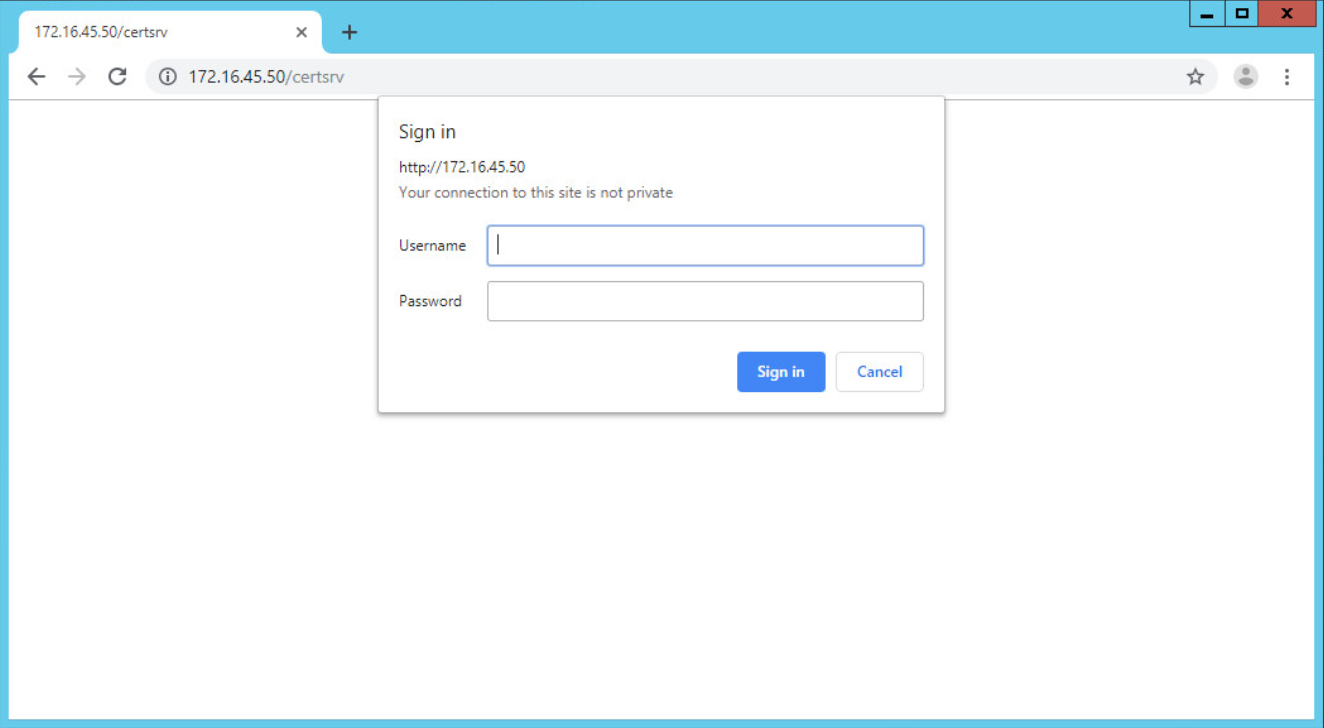Maximize the browser window
This screenshot has width=1324, height=728.
click(1242, 13)
